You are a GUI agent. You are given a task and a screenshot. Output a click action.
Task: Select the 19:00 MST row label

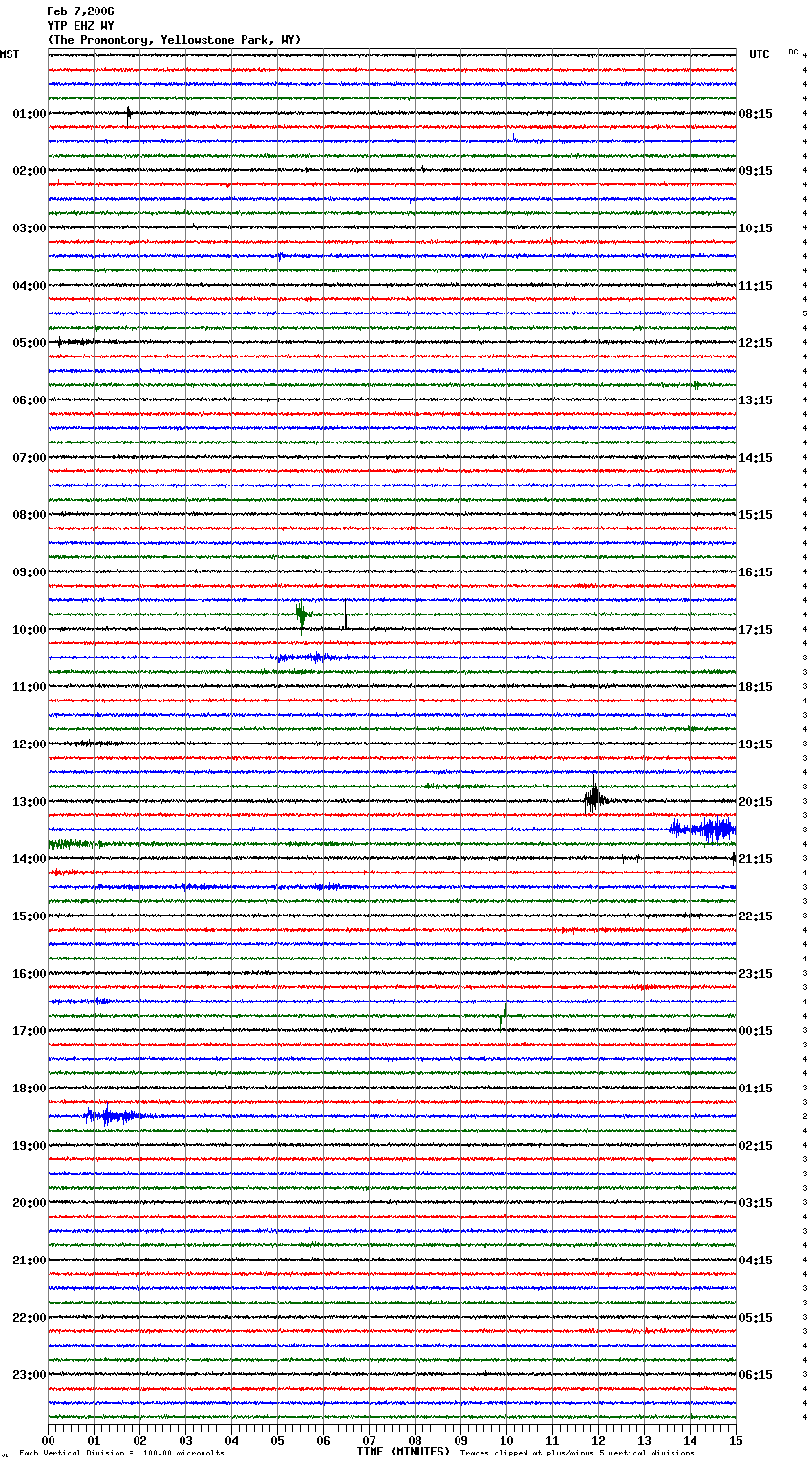[30, 1146]
